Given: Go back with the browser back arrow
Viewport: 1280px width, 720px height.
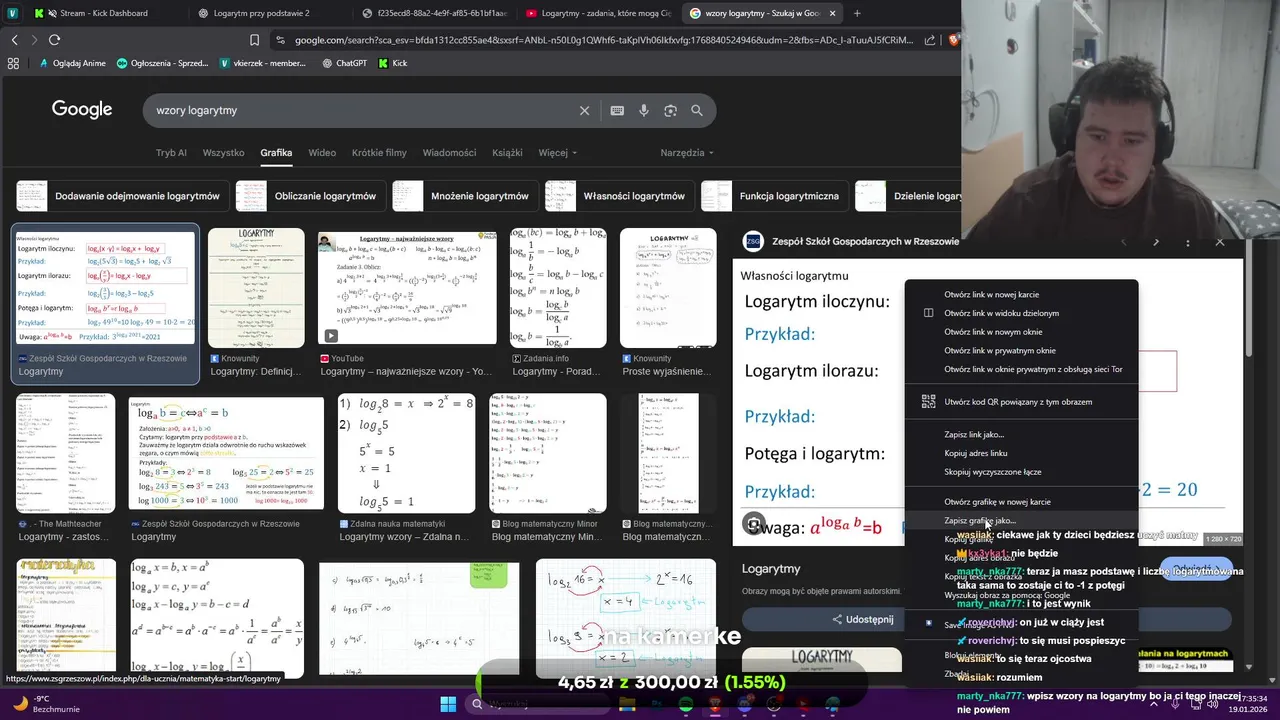Looking at the screenshot, I should coord(14,40).
